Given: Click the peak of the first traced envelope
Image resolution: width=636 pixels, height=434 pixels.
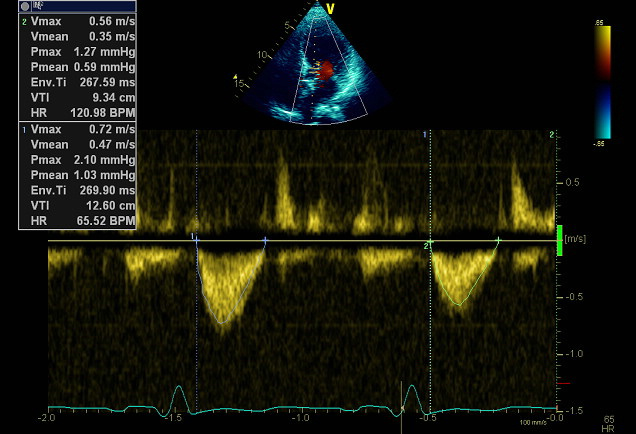Looking at the screenshot, I should click(x=225, y=322).
